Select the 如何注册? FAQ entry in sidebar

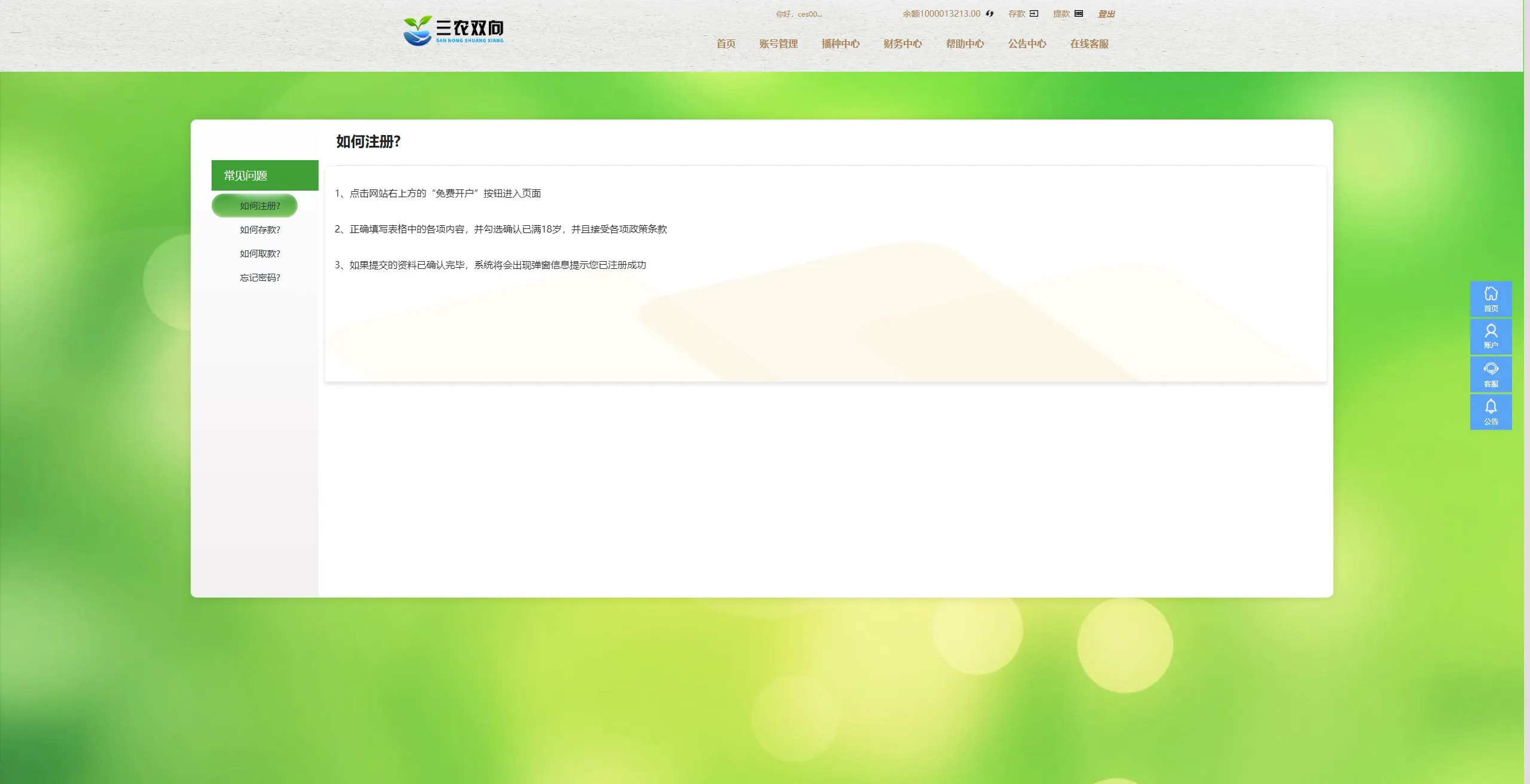pyautogui.click(x=255, y=206)
